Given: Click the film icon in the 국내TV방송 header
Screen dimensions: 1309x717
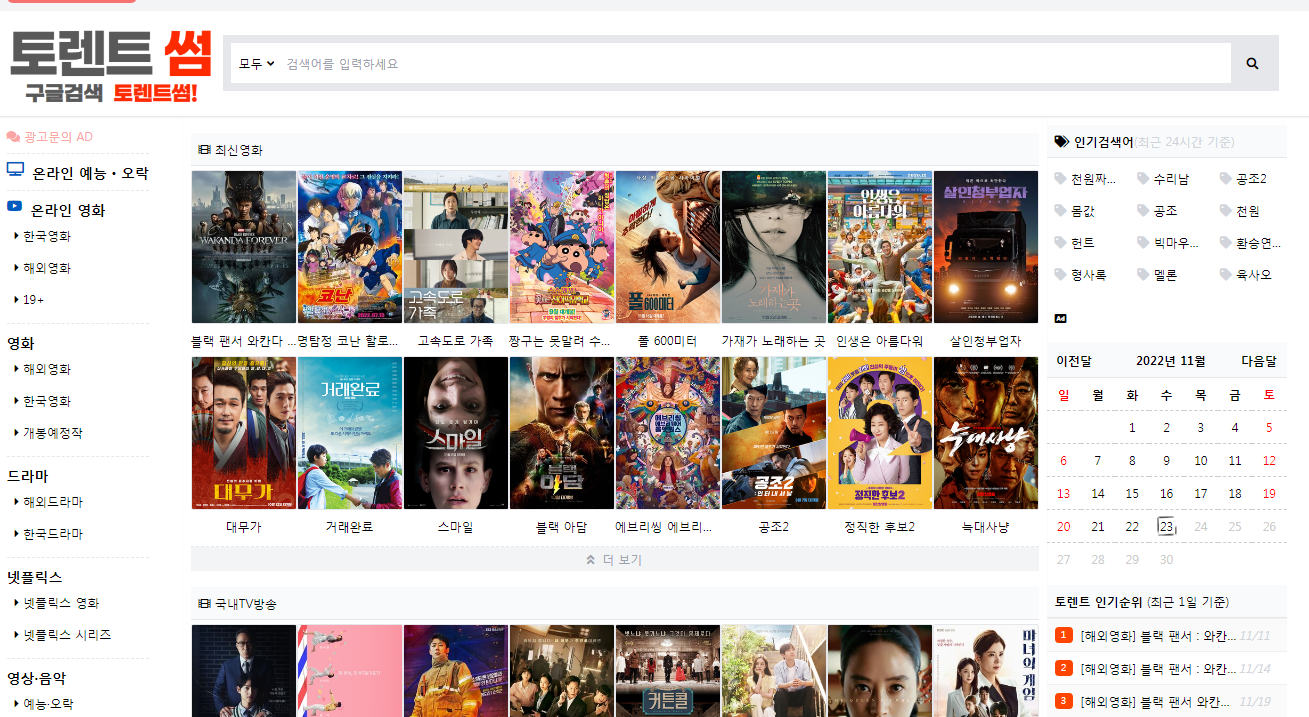Looking at the screenshot, I should tap(204, 604).
